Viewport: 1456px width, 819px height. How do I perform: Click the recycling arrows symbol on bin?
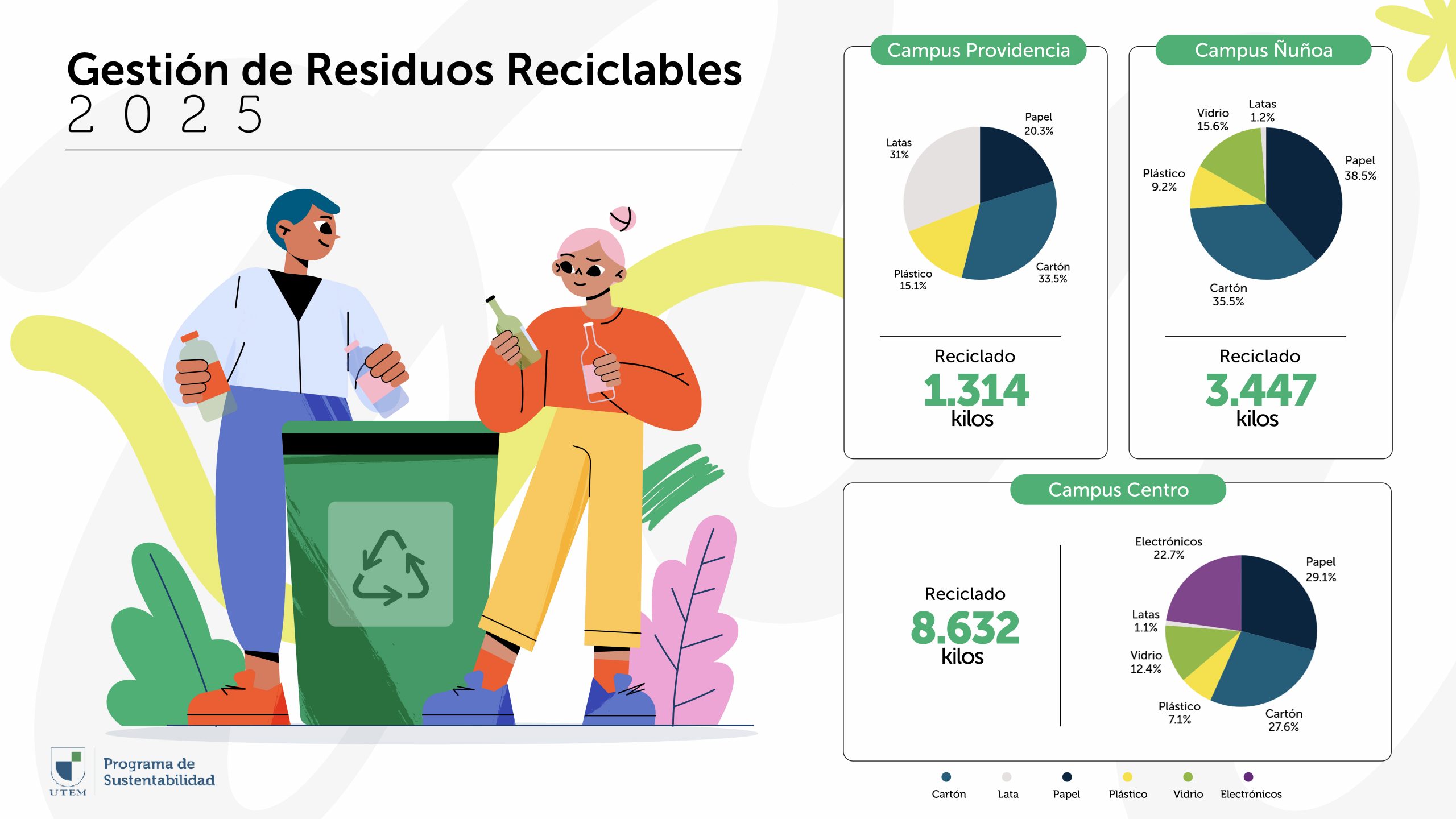391,568
